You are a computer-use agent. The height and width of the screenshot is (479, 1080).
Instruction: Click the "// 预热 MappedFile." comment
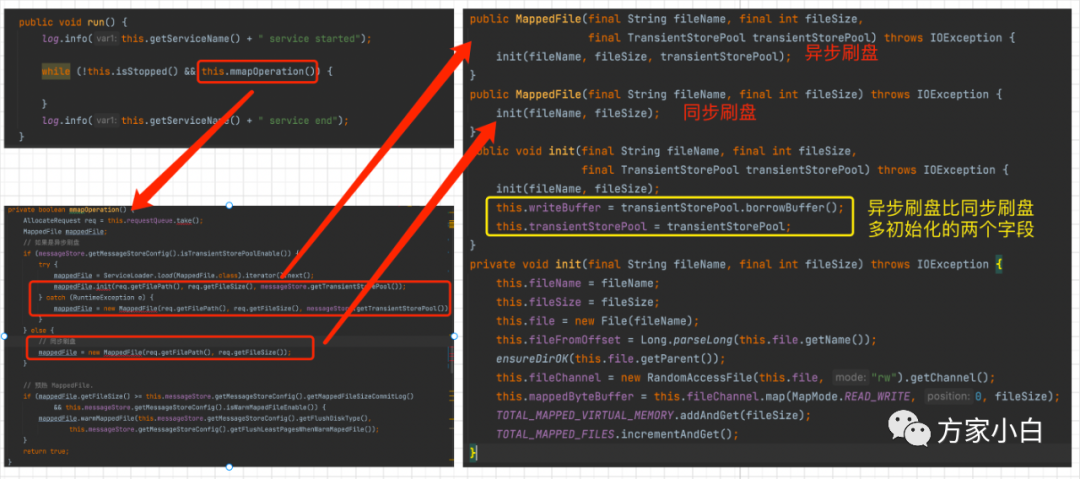(x=58, y=385)
